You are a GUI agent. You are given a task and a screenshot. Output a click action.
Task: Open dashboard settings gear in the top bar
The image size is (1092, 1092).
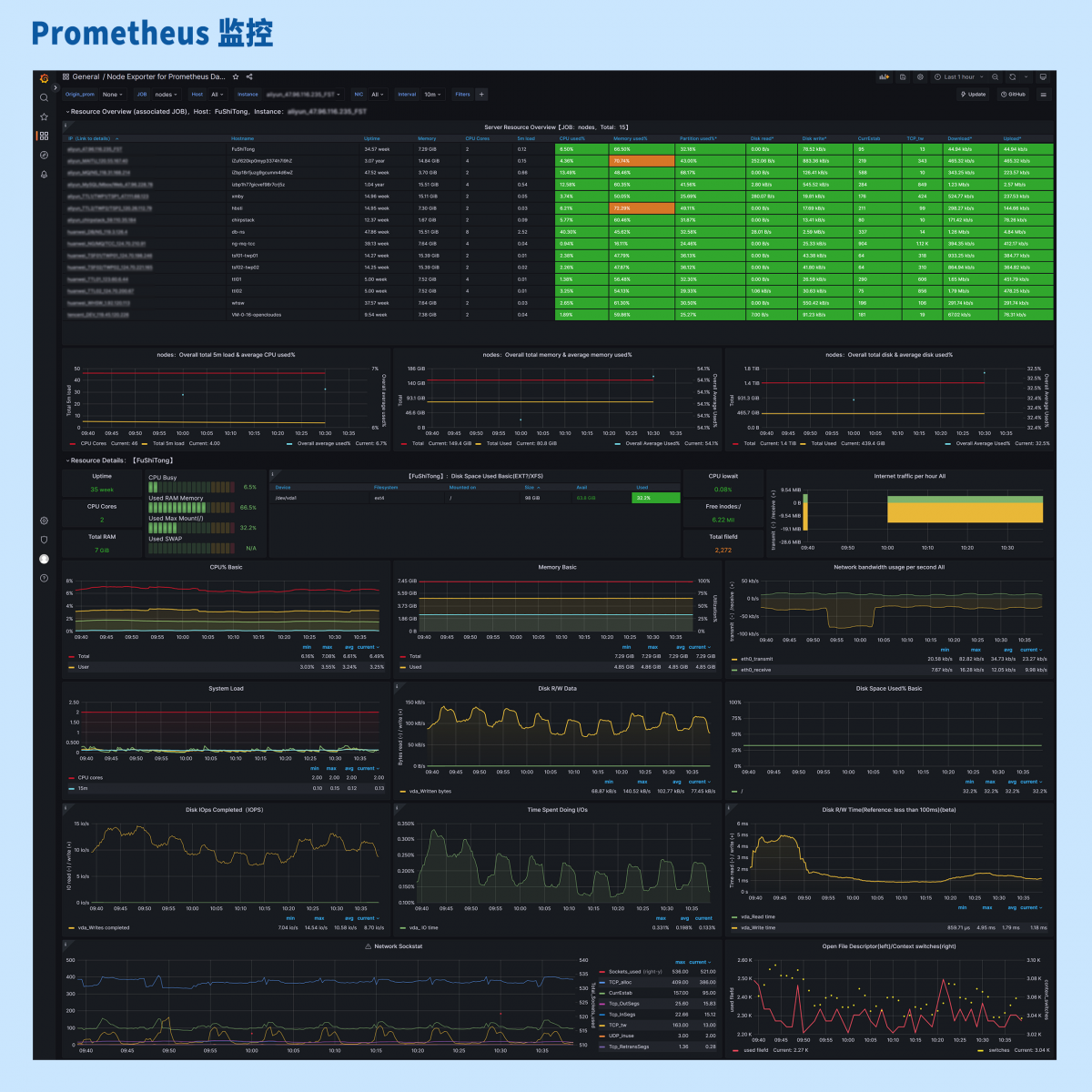920,77
